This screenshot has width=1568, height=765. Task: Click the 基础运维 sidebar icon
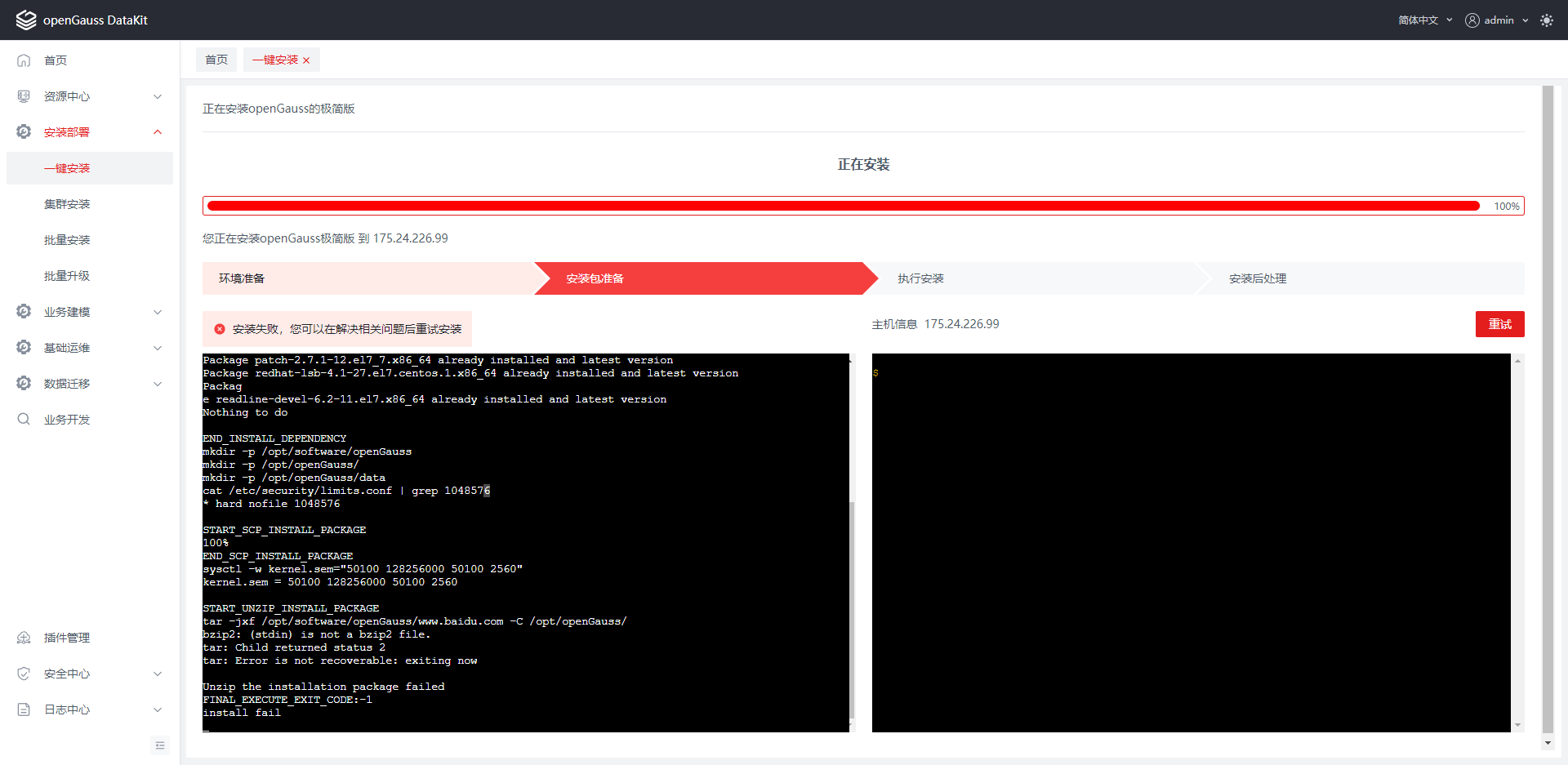click(x=24, y=348)
